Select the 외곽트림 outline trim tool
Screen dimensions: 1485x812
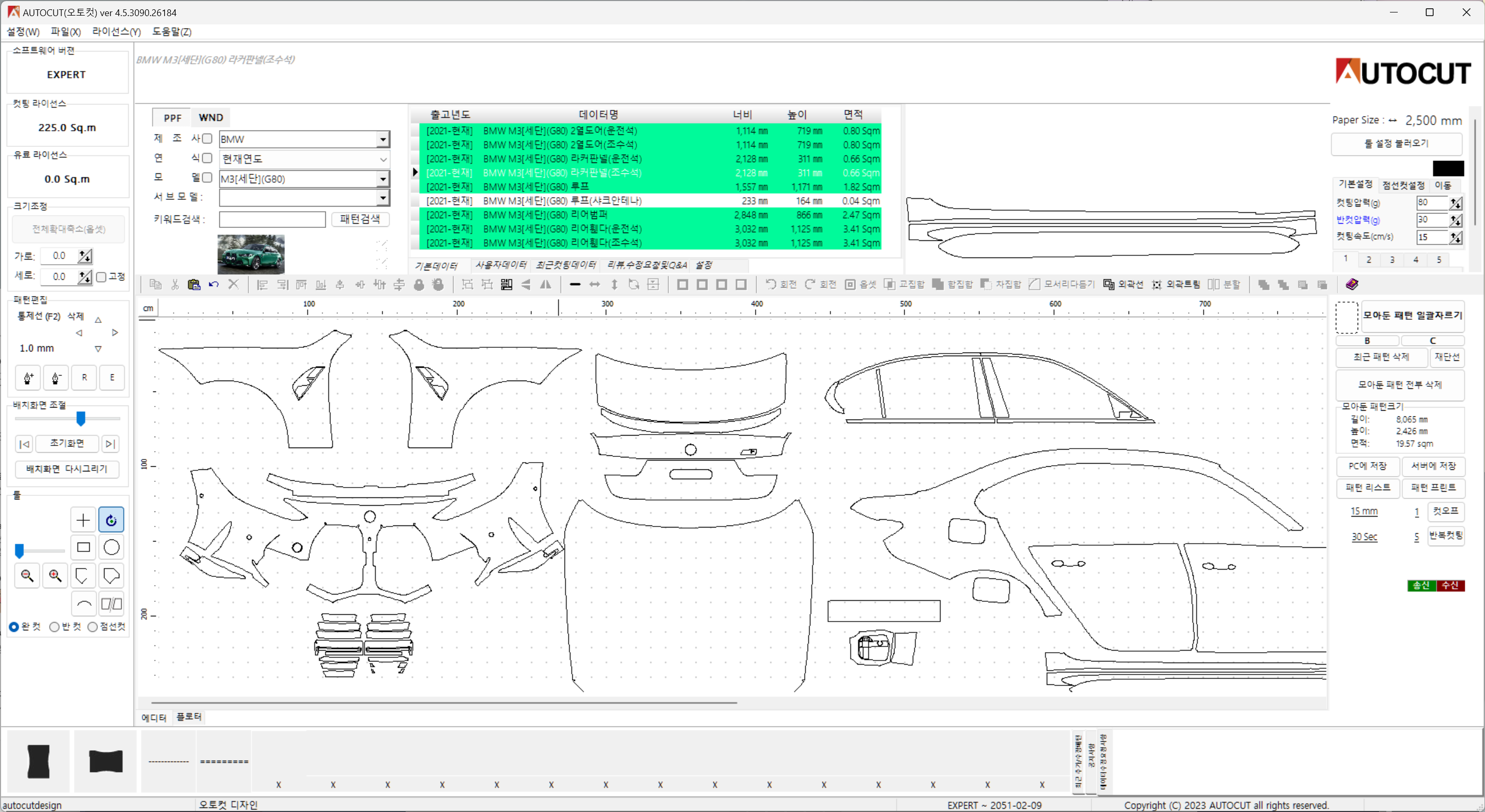click(x=1175, y=284)
